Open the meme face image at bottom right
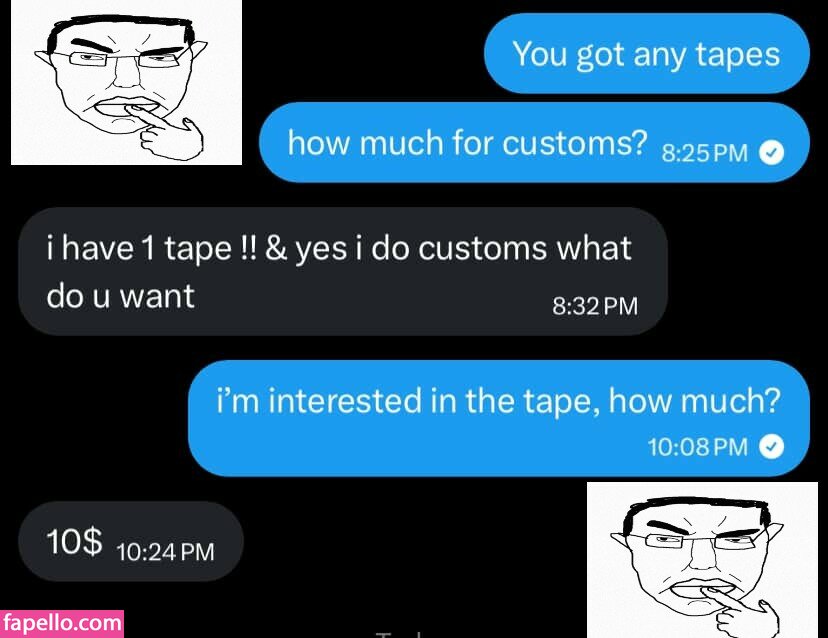 (x=702, y=560)
